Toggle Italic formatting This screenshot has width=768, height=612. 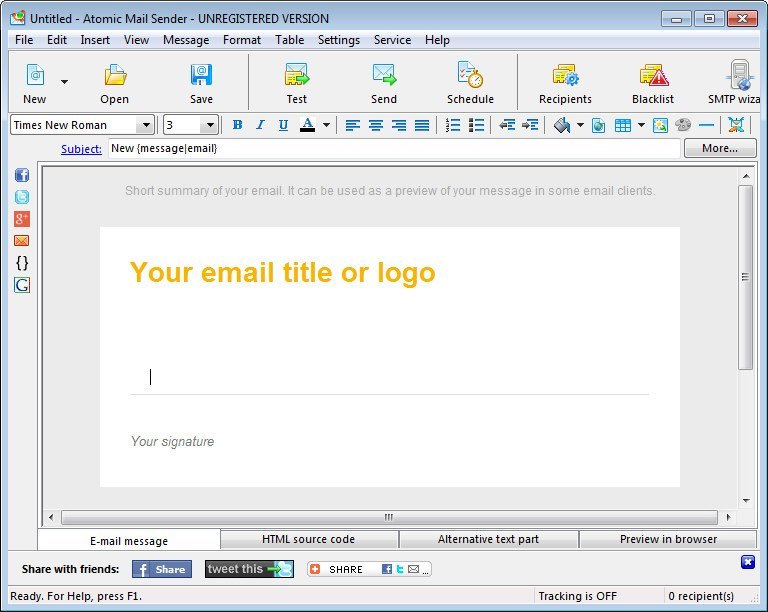260,125
